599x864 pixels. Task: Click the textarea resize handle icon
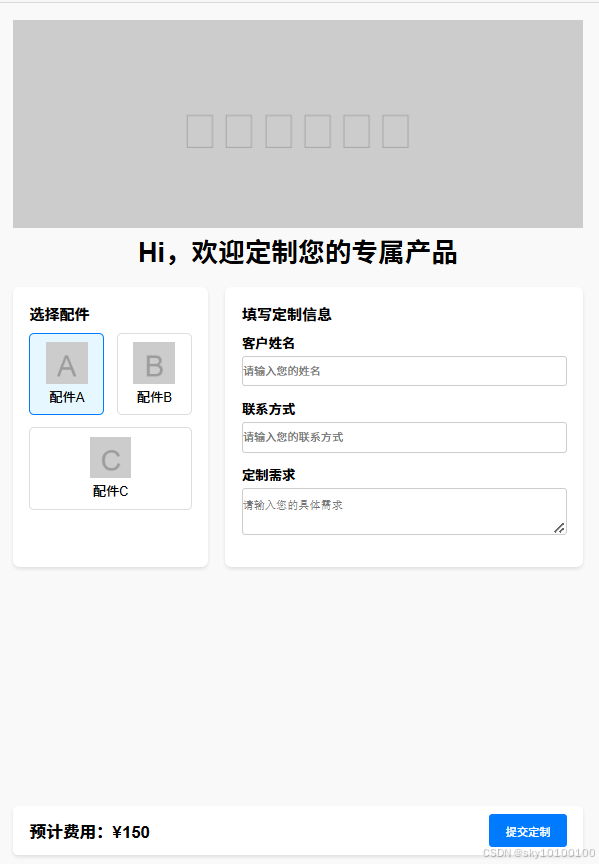point(559,528)
